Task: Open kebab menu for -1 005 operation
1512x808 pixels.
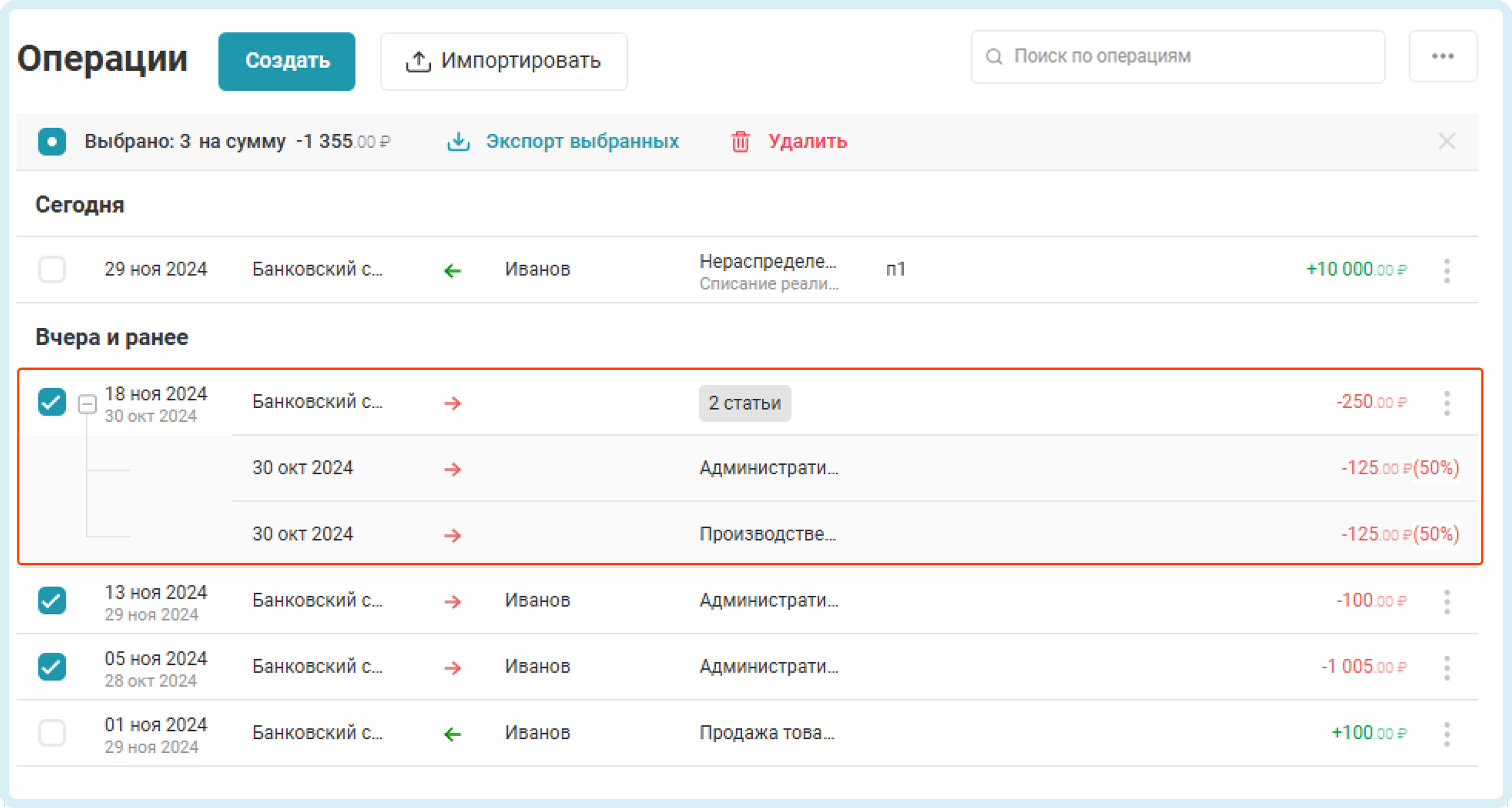Action: click(x=1446, y=668)
